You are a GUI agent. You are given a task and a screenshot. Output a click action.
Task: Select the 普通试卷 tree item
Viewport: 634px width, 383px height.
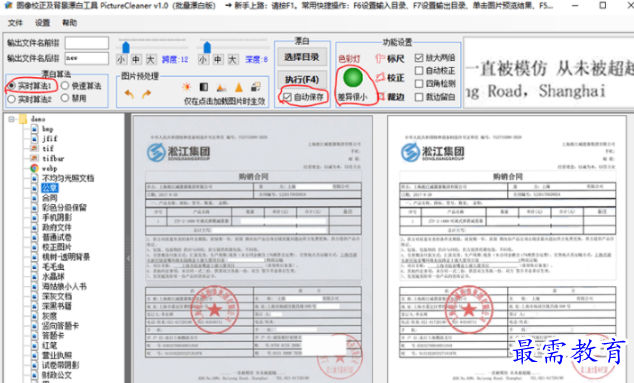point(57,237)
